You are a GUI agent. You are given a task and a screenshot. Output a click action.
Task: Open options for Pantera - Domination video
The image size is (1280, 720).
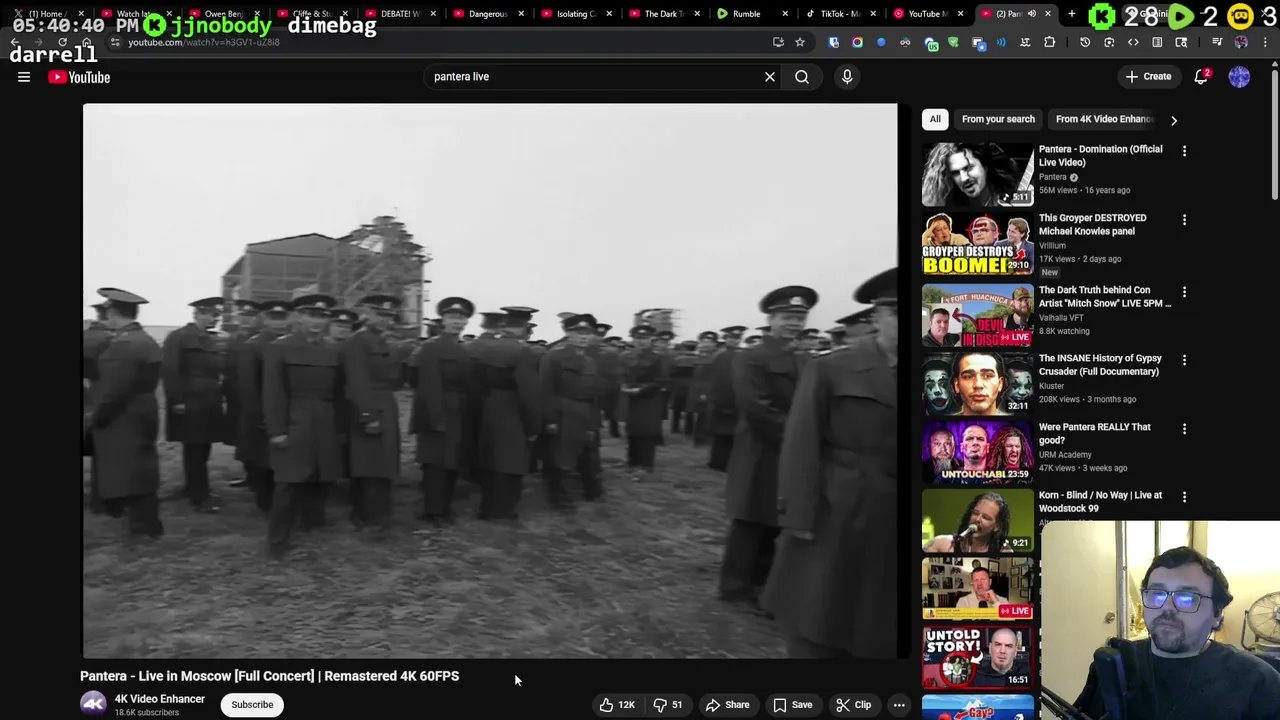click(x=1184, y=151)
